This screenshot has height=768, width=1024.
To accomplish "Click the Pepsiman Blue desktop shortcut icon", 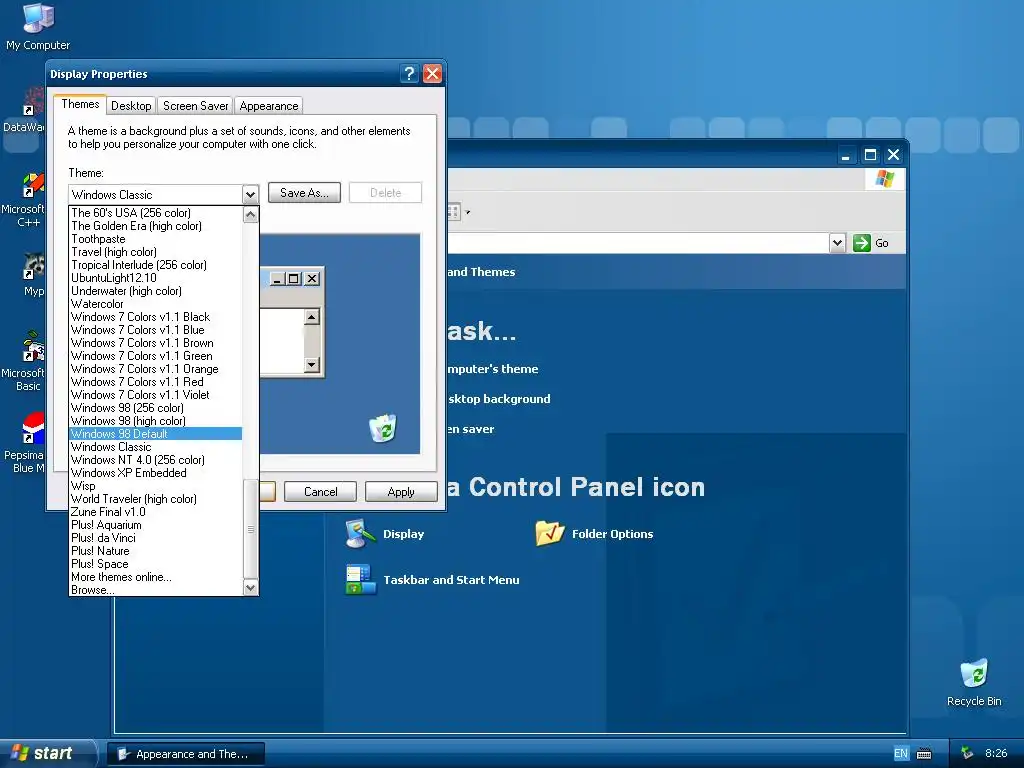I will tap(33, 429).
